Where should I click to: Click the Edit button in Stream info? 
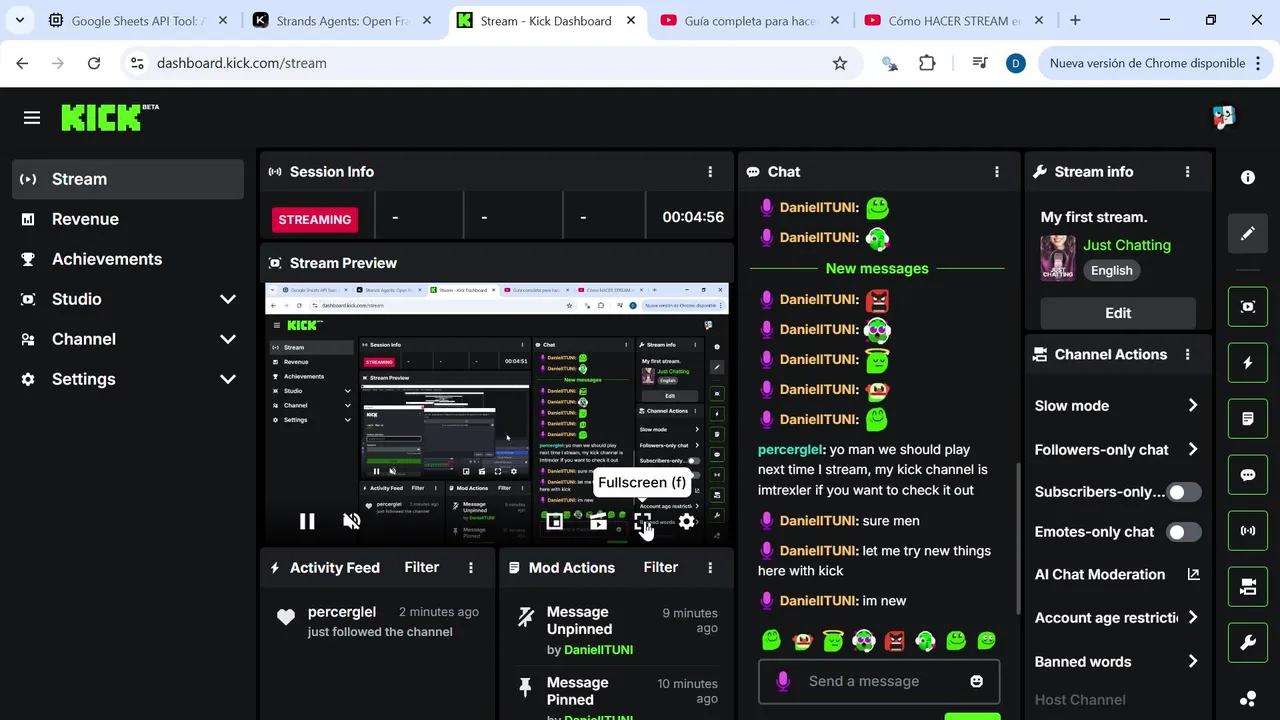pyautogui.click(x=1118, y=313)
